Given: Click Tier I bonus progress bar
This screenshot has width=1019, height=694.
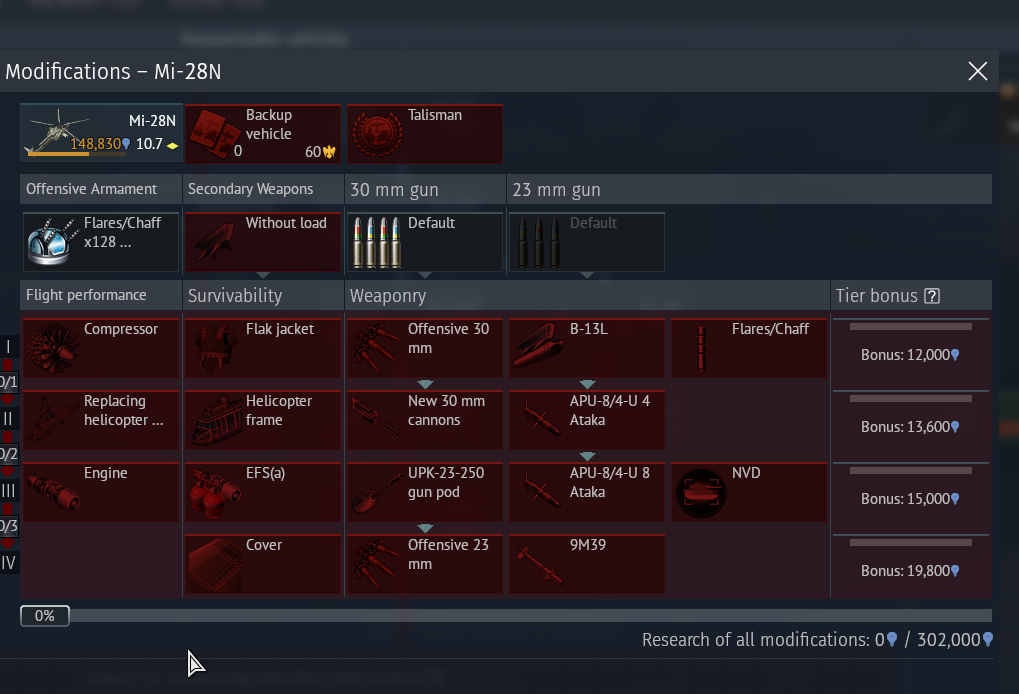Looking at the screenshot, I should [x=910, y=326].
